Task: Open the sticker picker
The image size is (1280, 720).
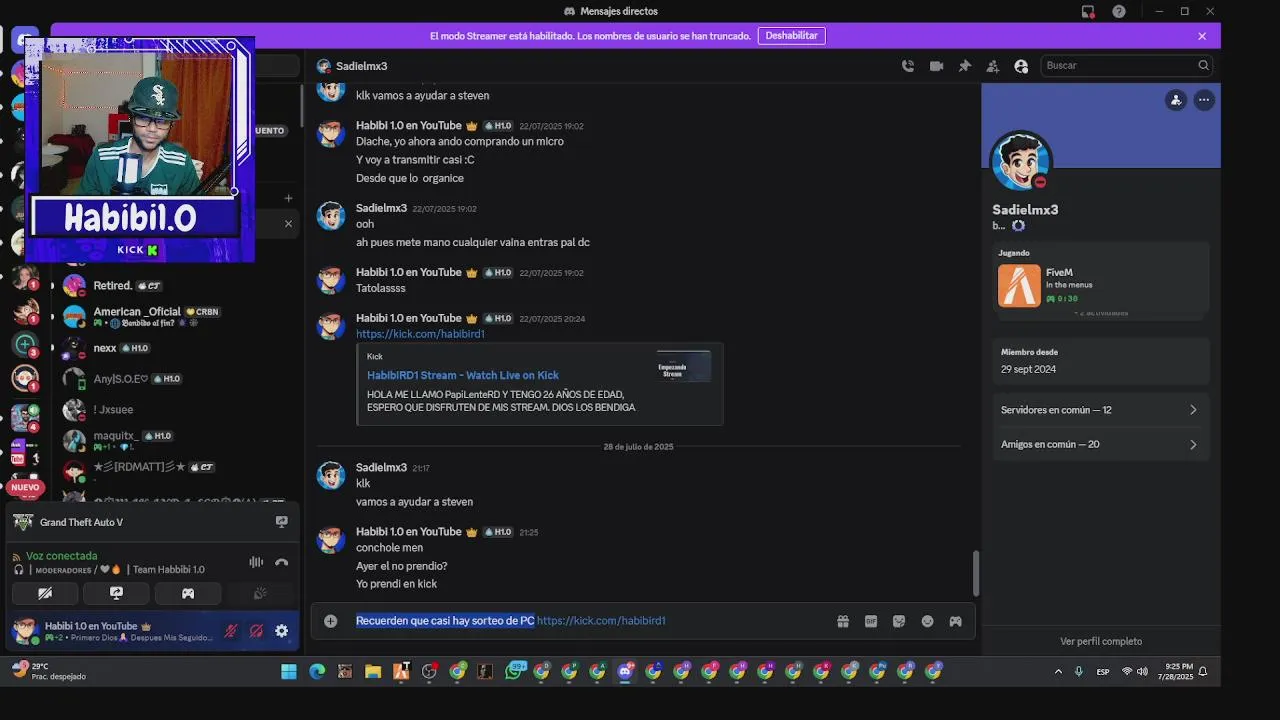Action: (x=899, y=621)
